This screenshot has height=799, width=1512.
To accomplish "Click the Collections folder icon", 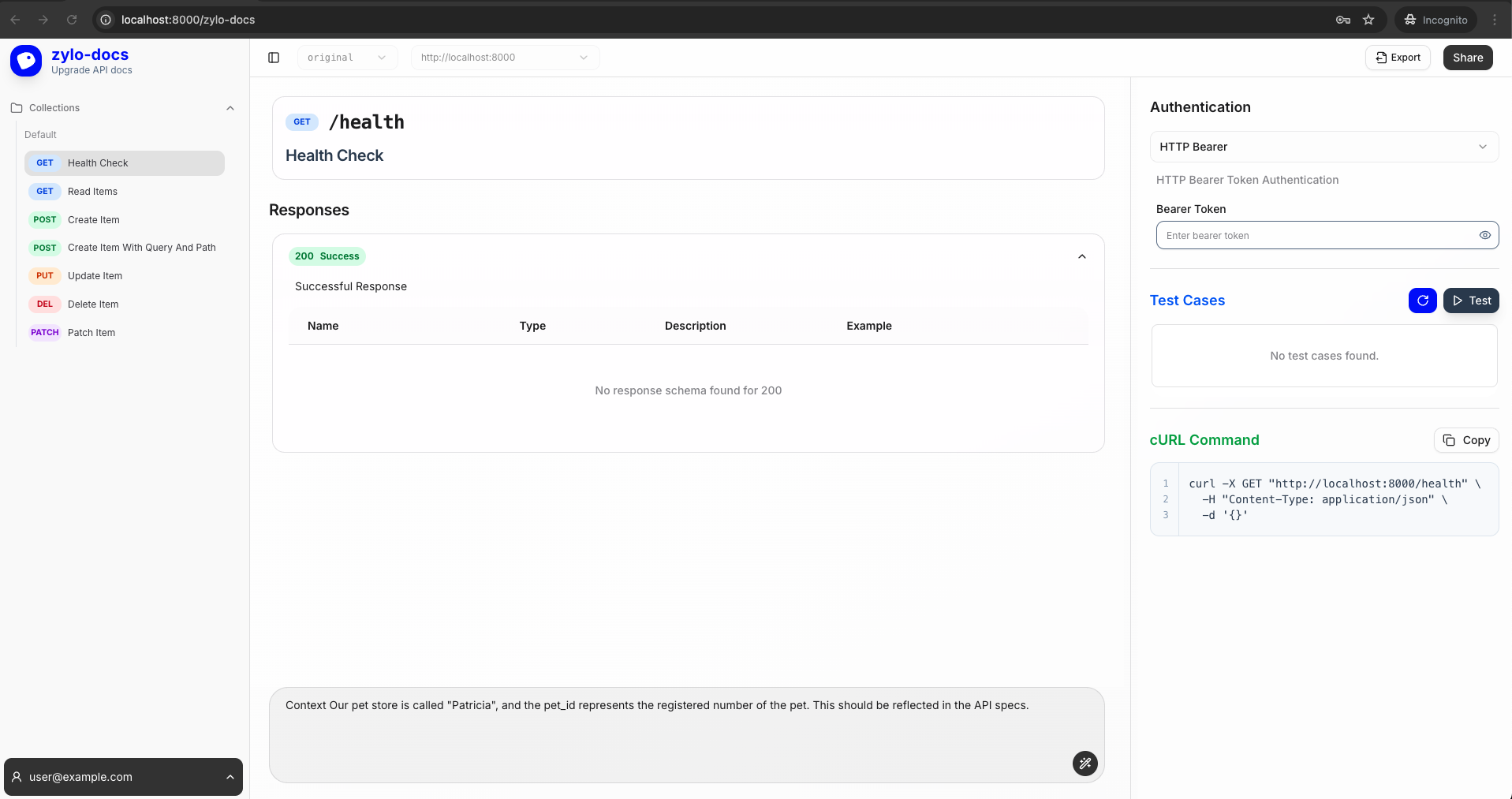I will coord(17,108).
